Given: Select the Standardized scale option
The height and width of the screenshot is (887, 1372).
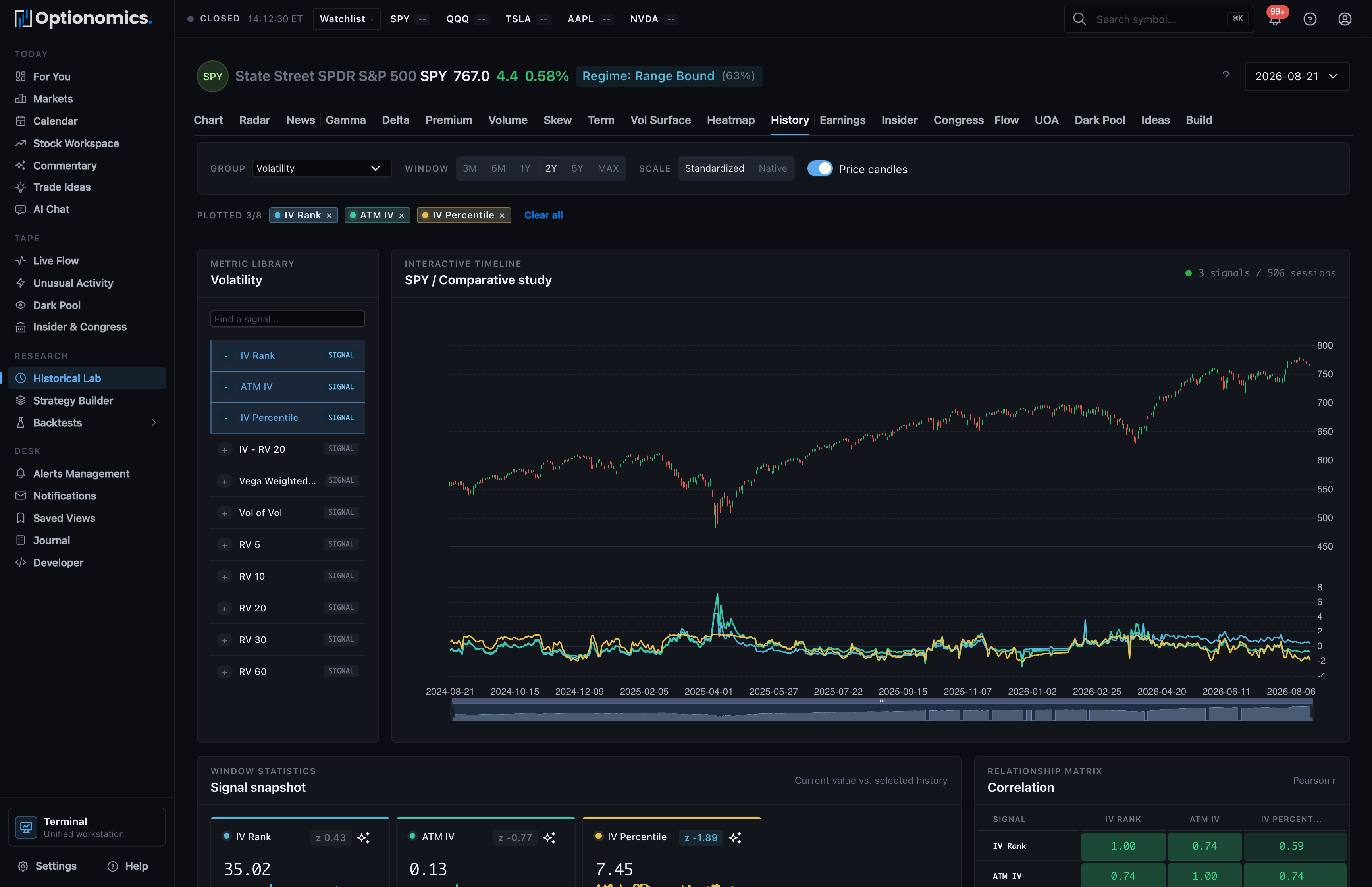Looking at the screenshot, I should coord(714,168).
